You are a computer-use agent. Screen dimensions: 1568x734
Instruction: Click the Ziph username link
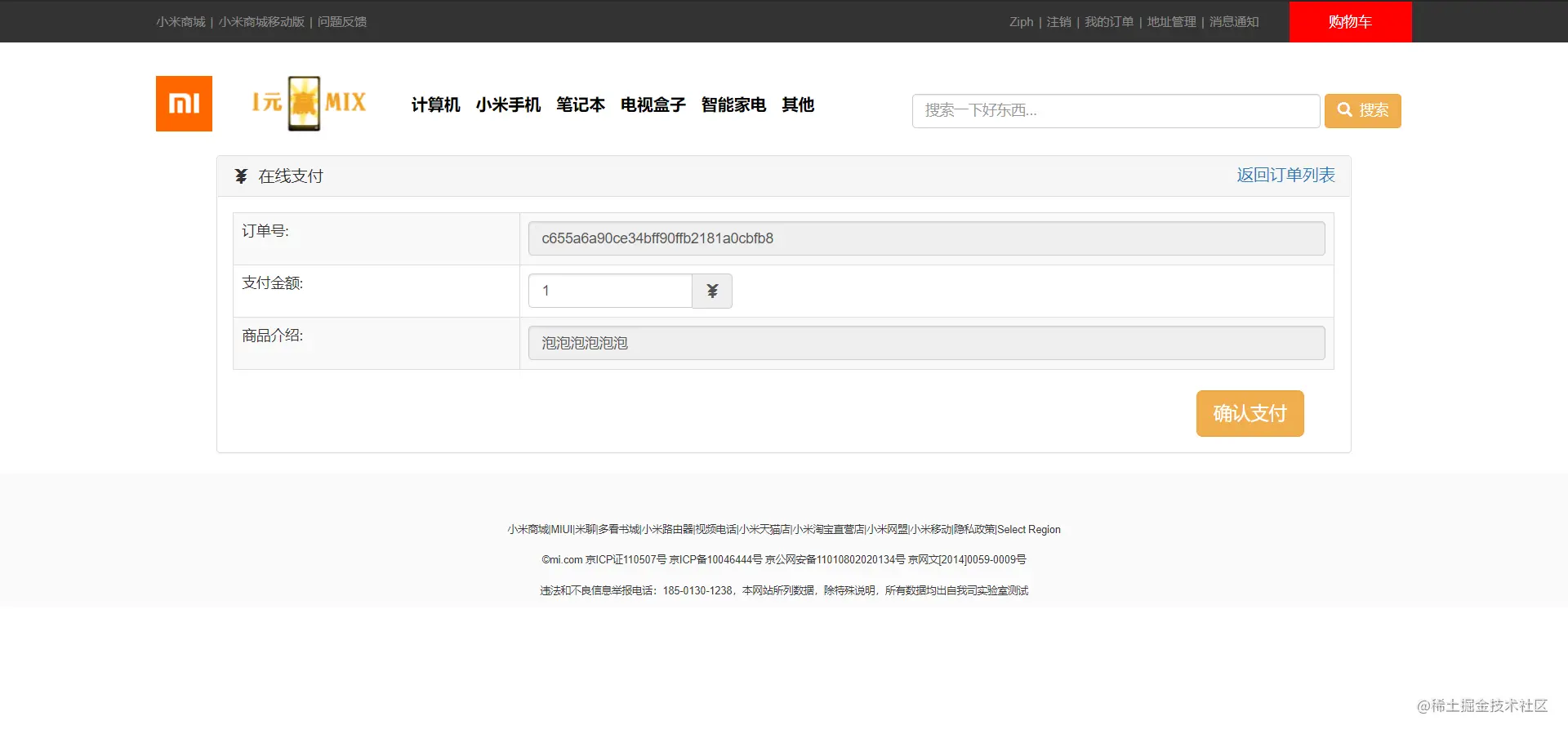[1022, 22]
